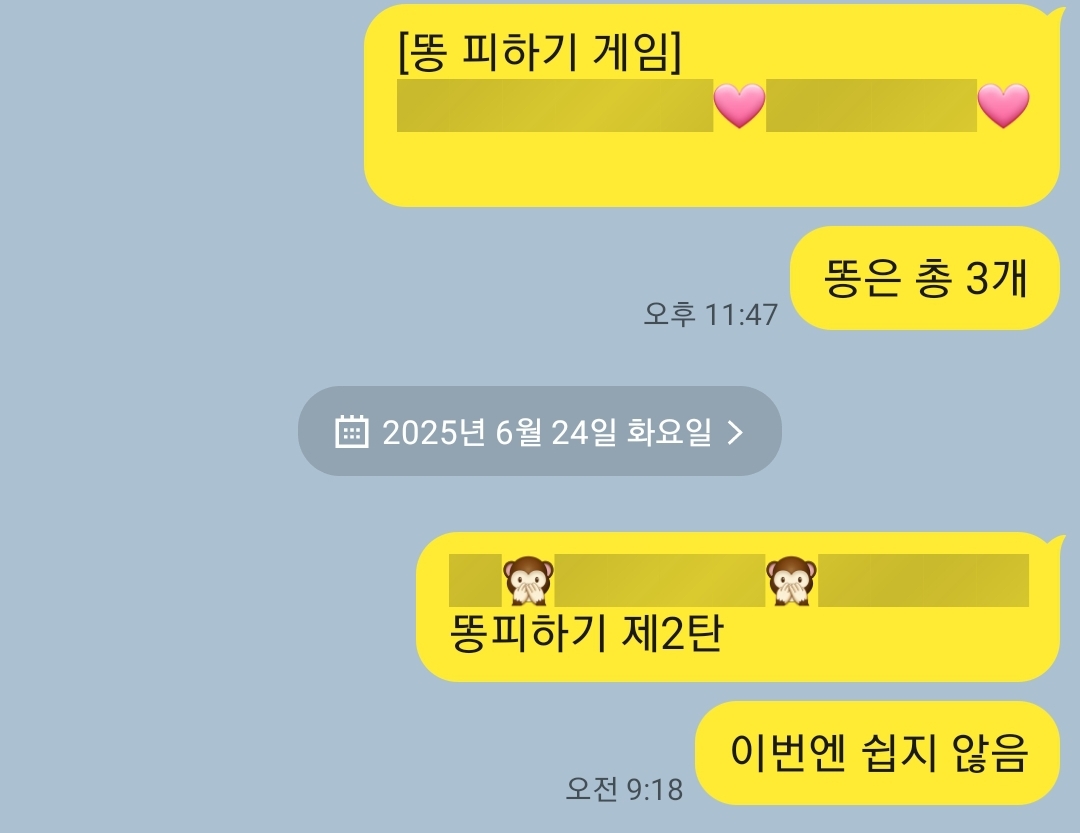Click the second see-no-evil monkey emoji
This screenshot has width=1080, height=833.
(x=791, y=581)
